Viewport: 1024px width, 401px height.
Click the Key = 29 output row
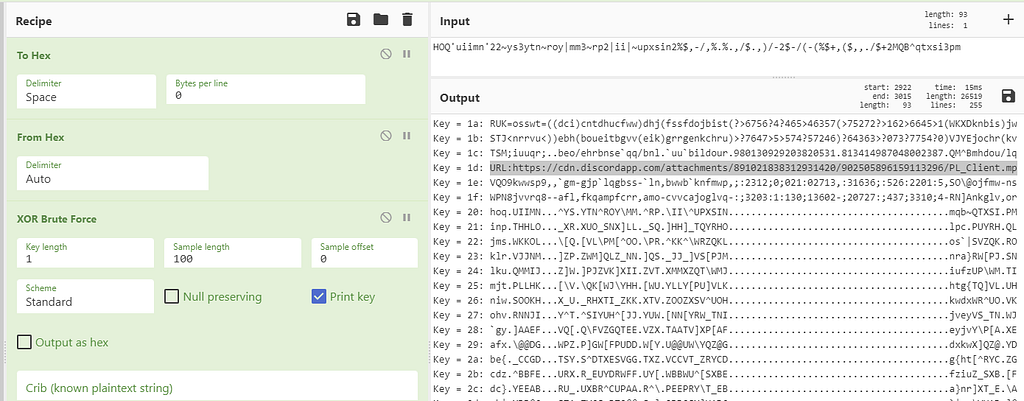pos(725,344)
